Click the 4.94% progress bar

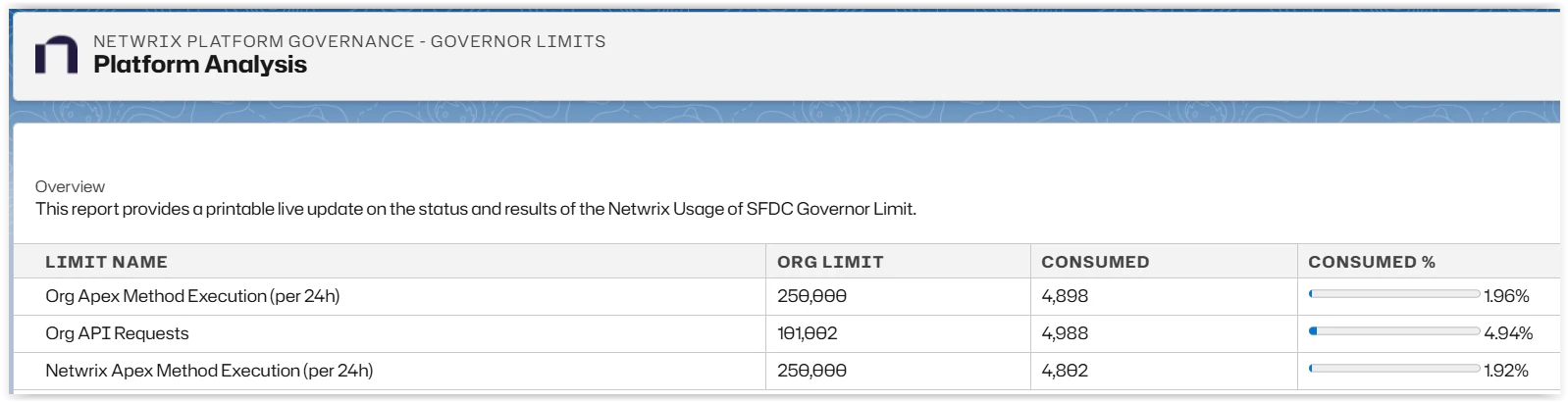1393,331
